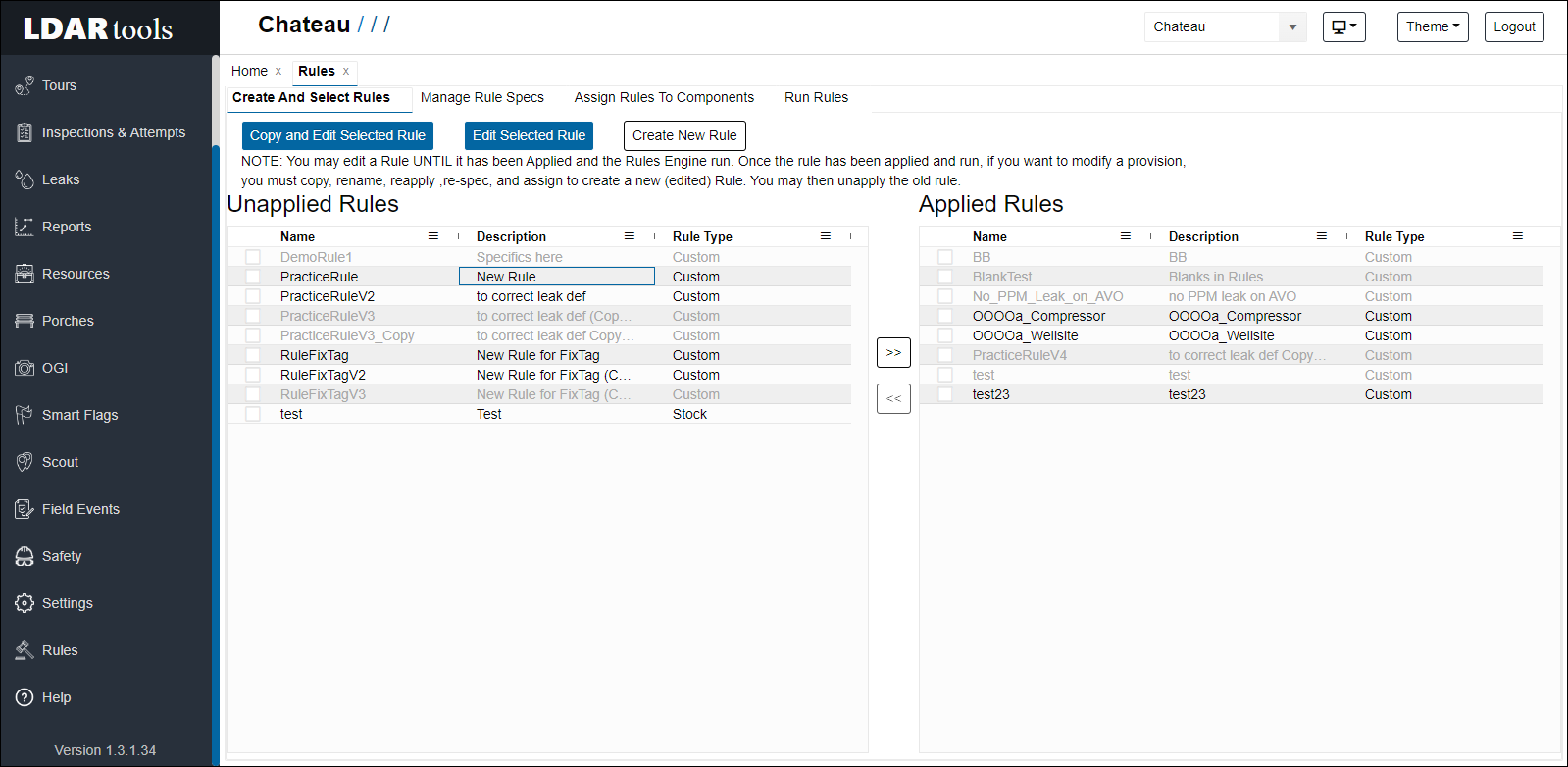Click the OGI camera icon
1568x767 pixels.
pyautogui.click(x=25, y=368)
